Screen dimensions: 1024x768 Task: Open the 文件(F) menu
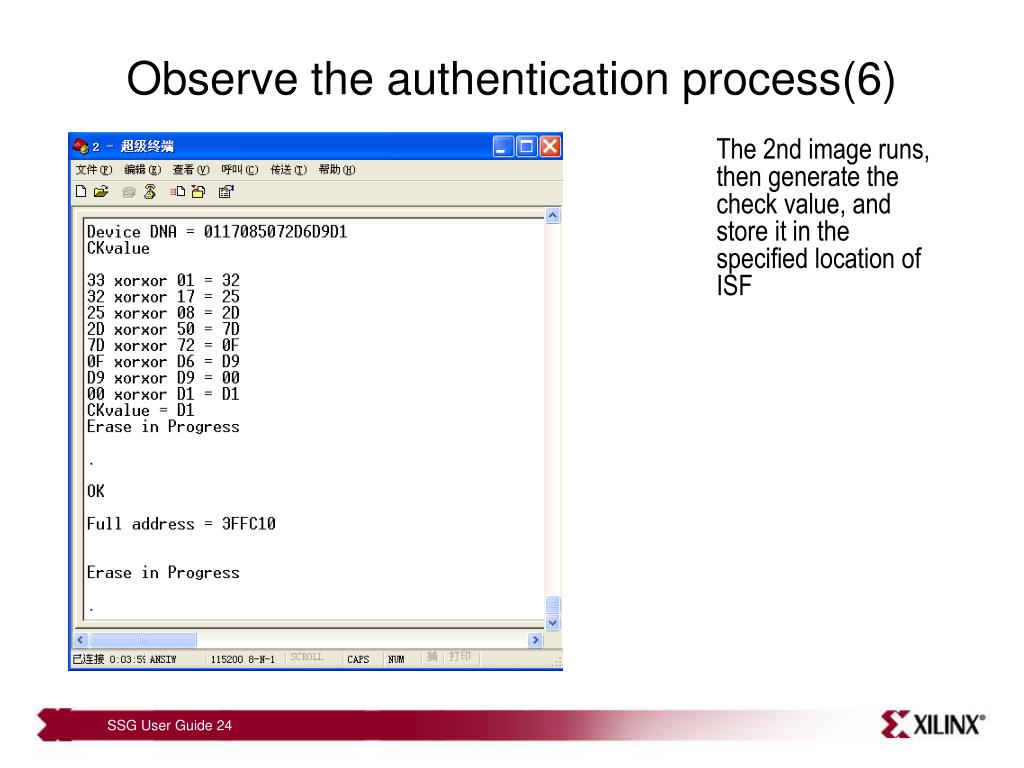pos(93,170)
